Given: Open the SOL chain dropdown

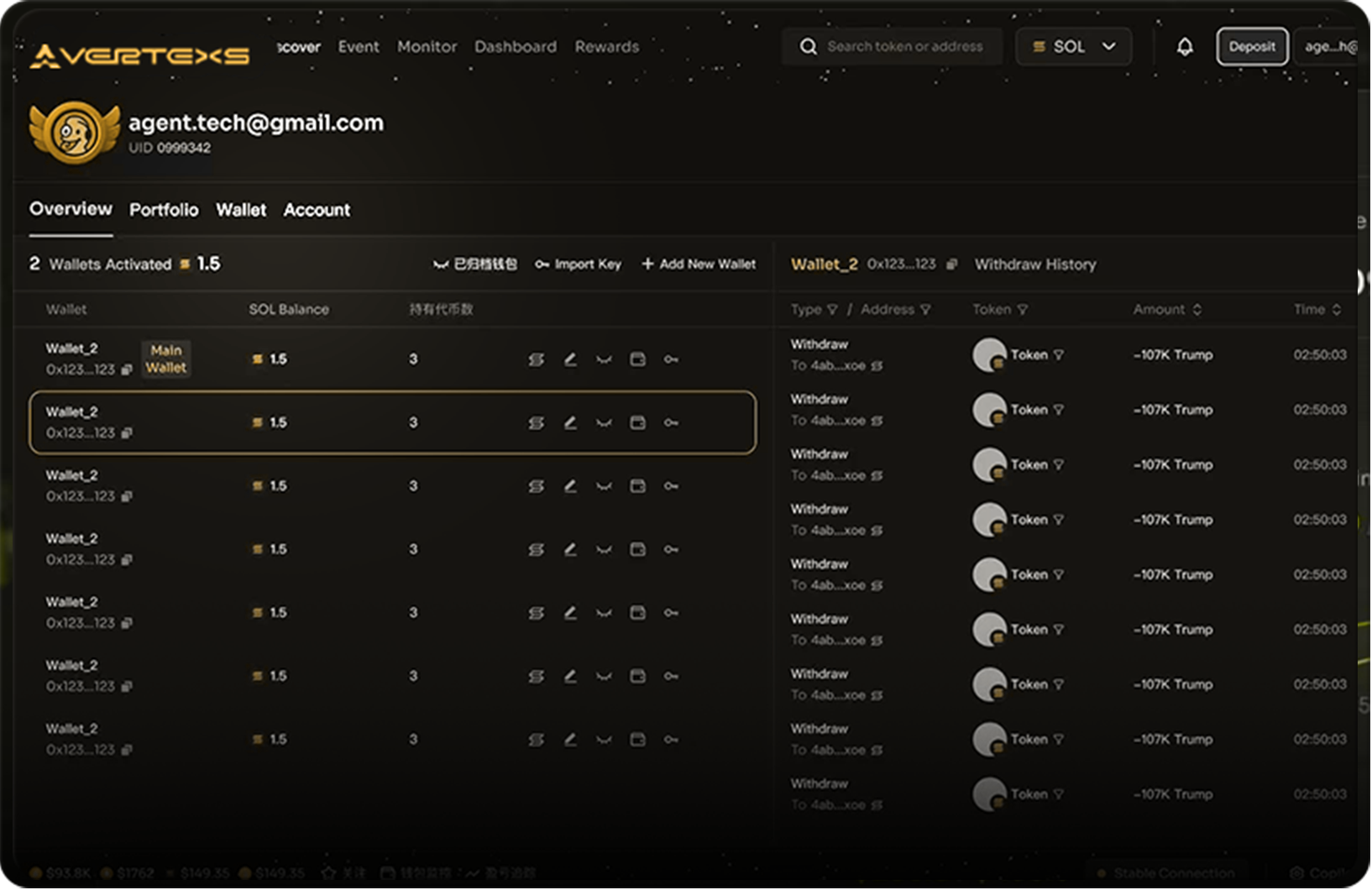Looking at the screenshot, I should pyautogui.click(x=1073, y=47).
